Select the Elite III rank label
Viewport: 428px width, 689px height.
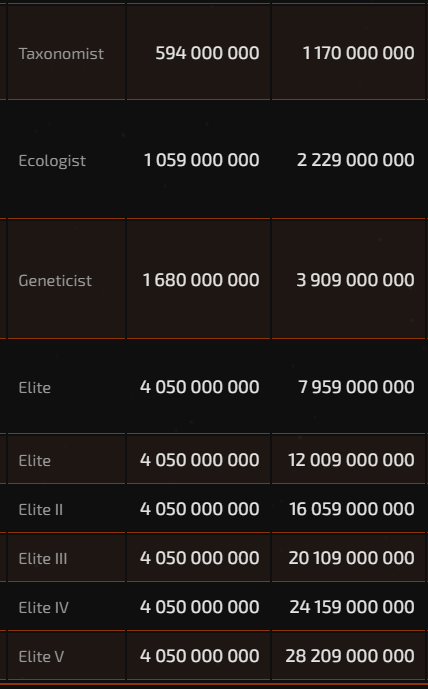tap(43, 558)
